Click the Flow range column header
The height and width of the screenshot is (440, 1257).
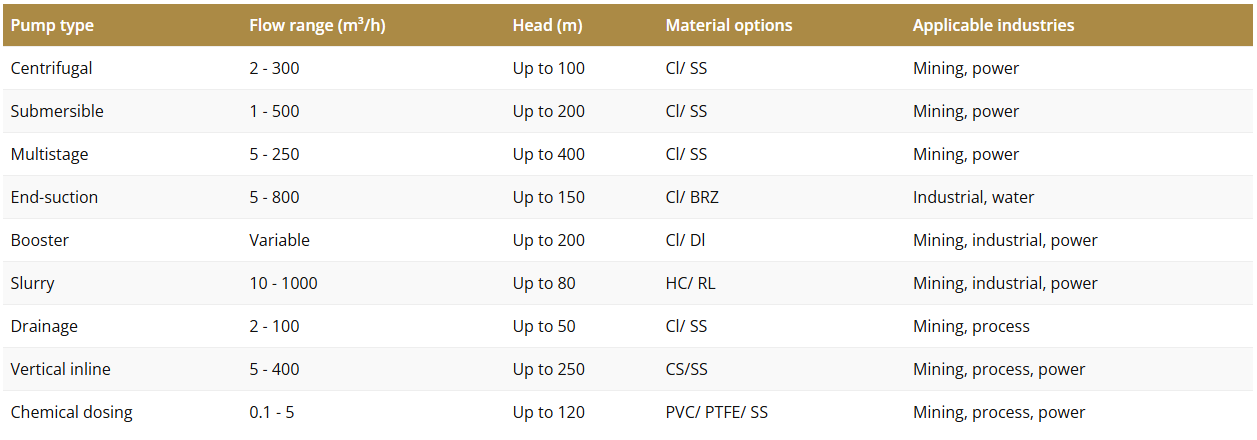click(317, 25)
